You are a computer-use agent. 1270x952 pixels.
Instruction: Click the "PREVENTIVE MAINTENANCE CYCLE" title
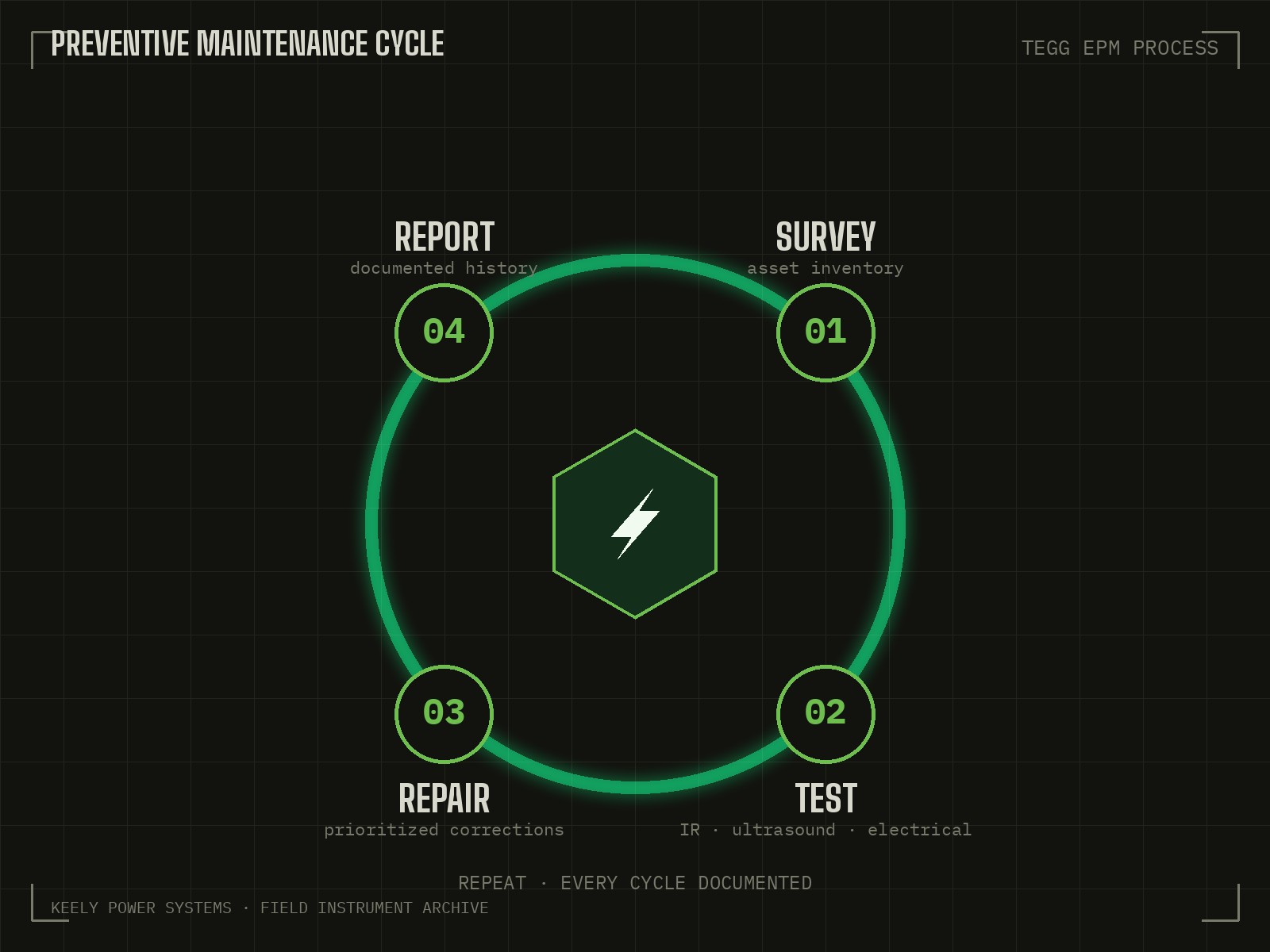click(248, 44)
